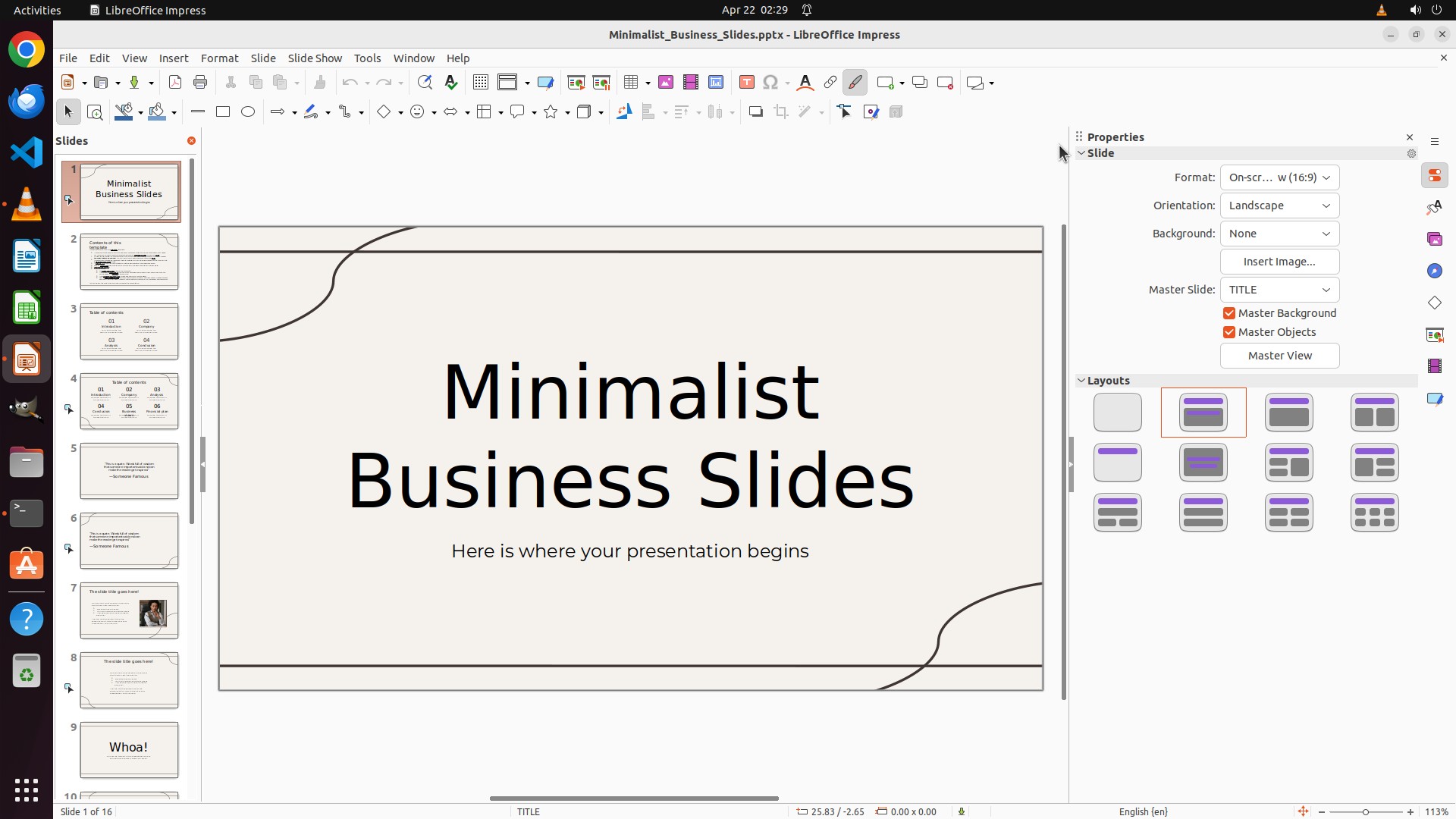The height and width of the screenshot is (819, 1456).
Task: Select the Rectangle drawing tool
Action: [x=223, y=112]
